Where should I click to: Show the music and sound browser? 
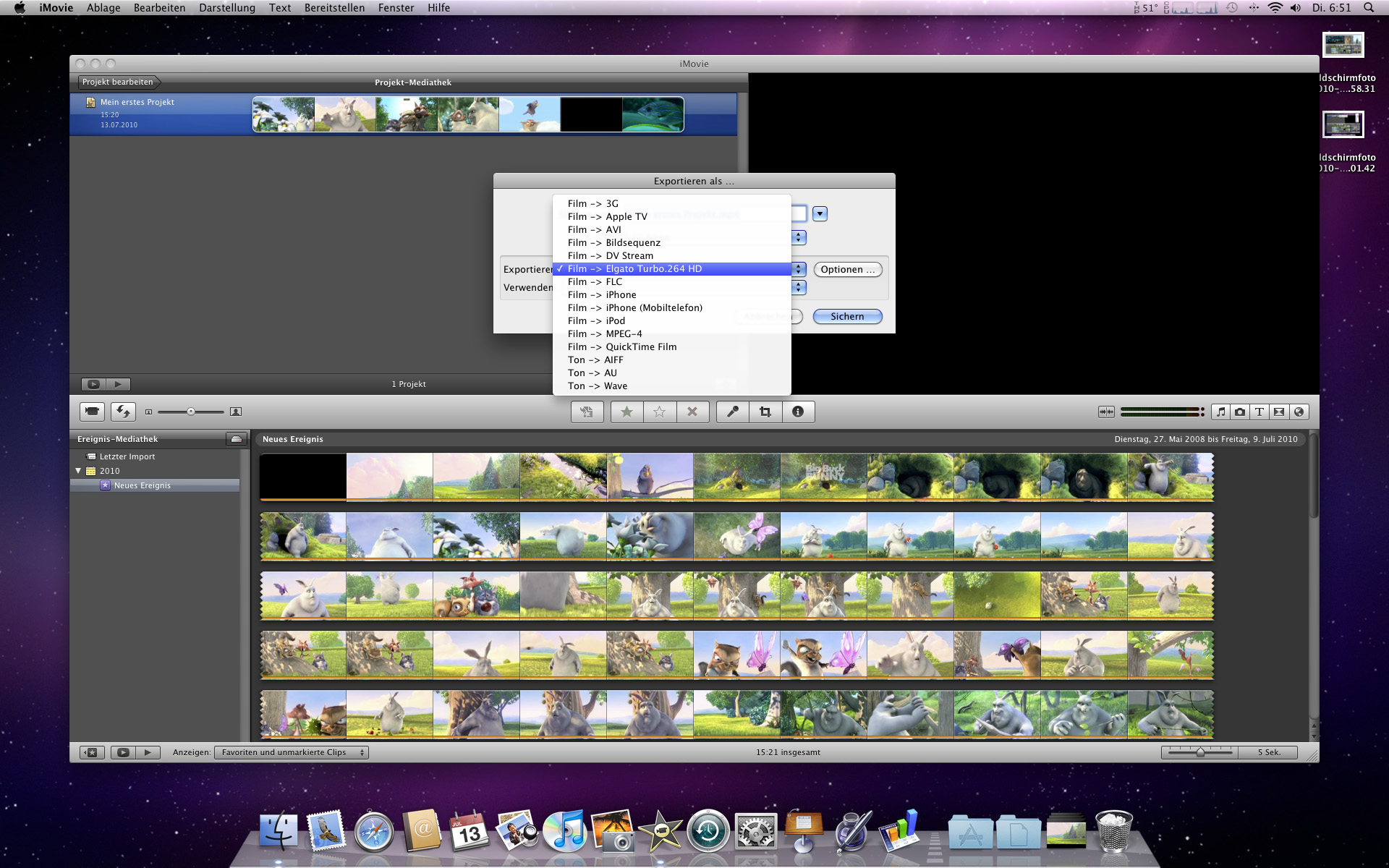pos(1221,412)
